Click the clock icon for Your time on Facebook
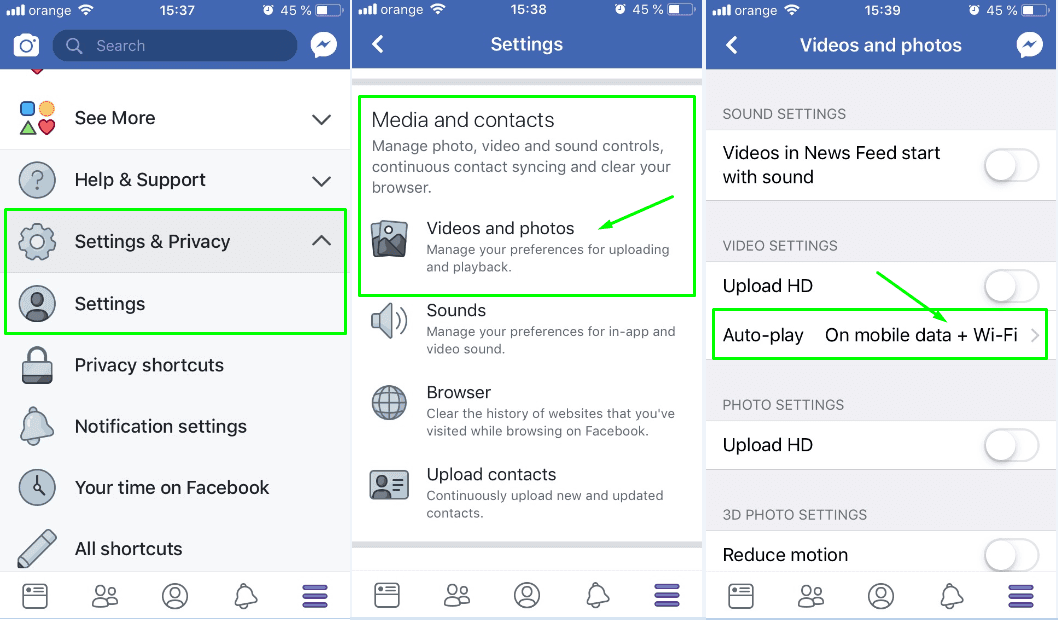Viewport: 1058px width, 622px height. pos(37,488)
